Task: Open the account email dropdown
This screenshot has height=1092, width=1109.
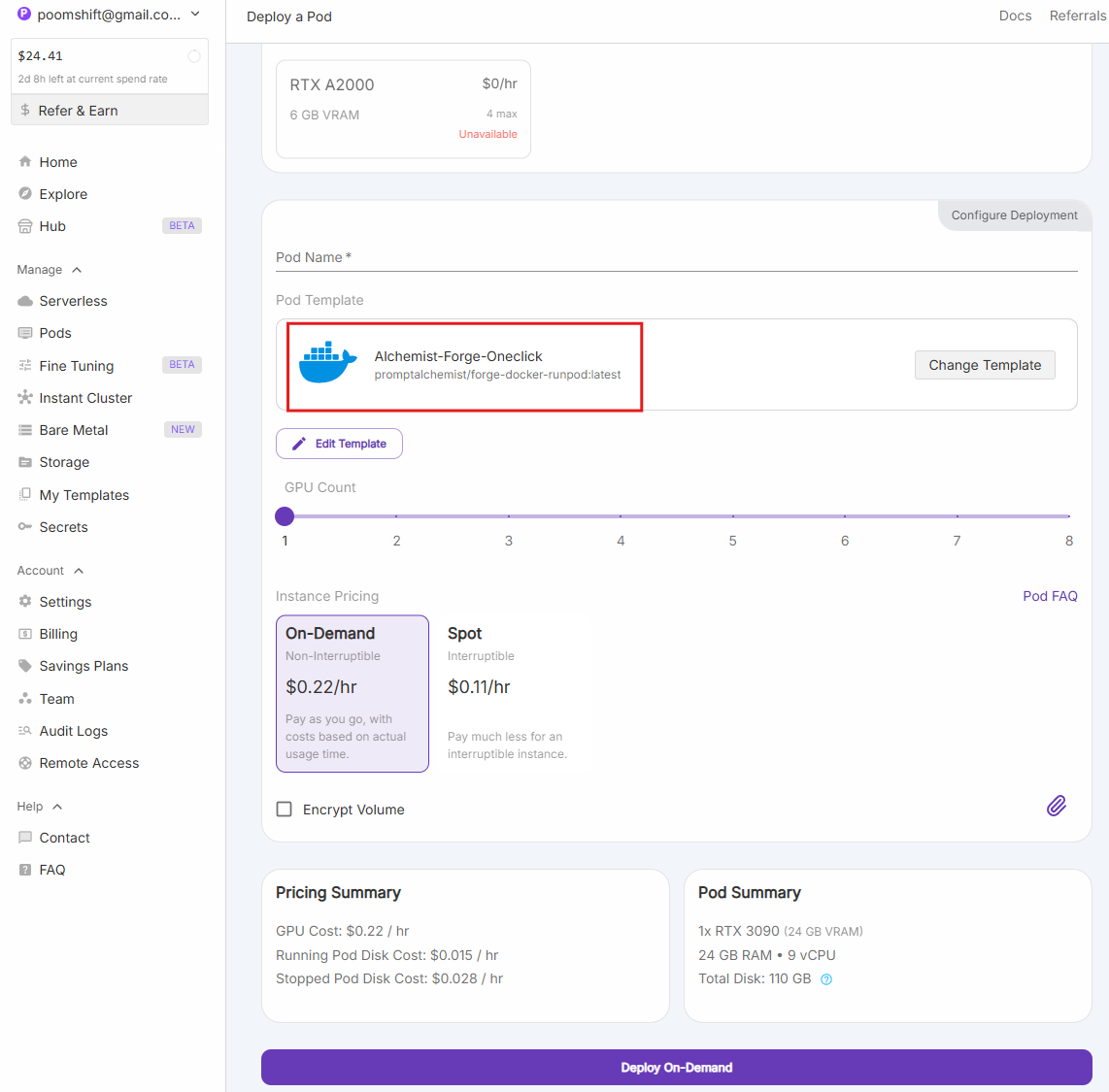Action: [110, 15]
